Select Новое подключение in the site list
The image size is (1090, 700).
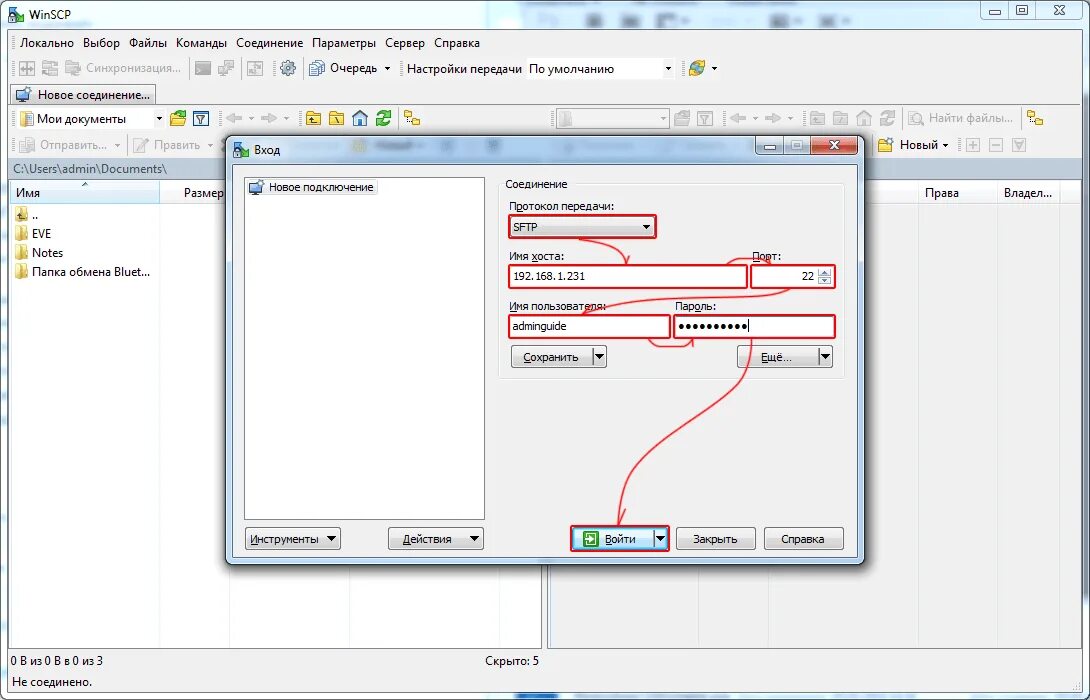click(312, 187)
